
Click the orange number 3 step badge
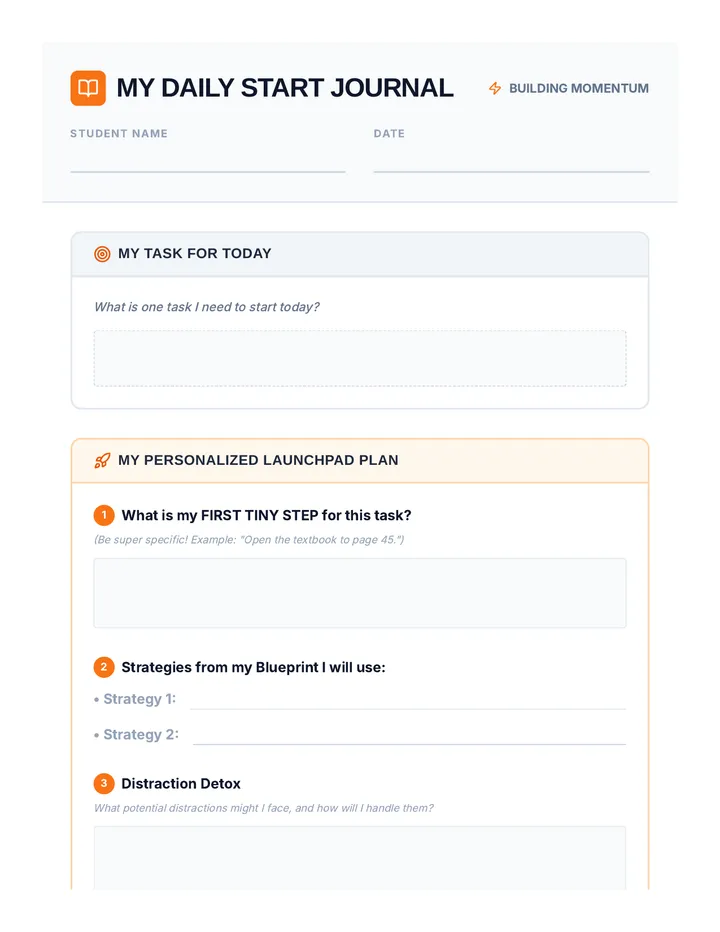[104, 783]
